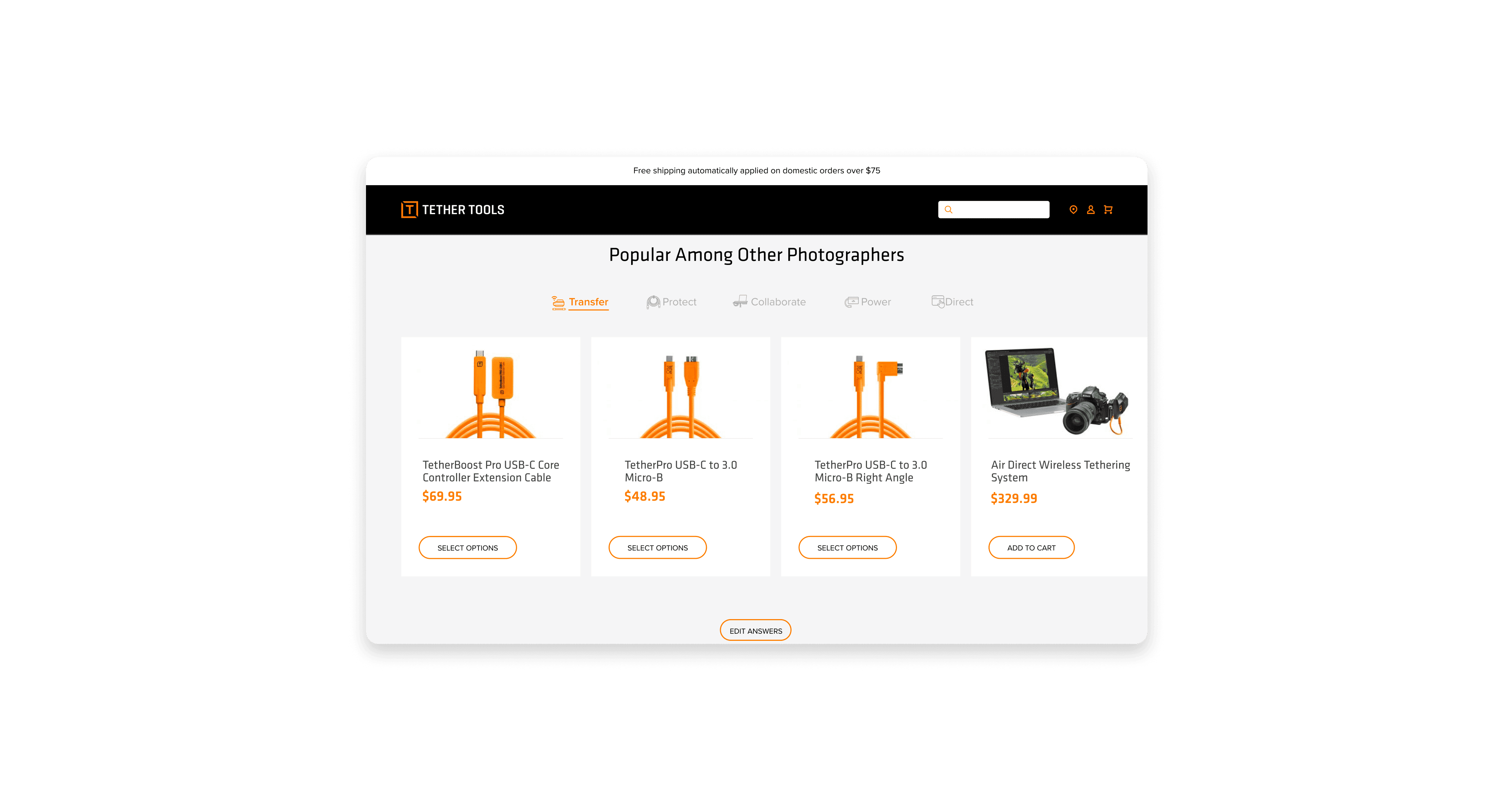Click the Collaborate category icon

tap(740, 302)
